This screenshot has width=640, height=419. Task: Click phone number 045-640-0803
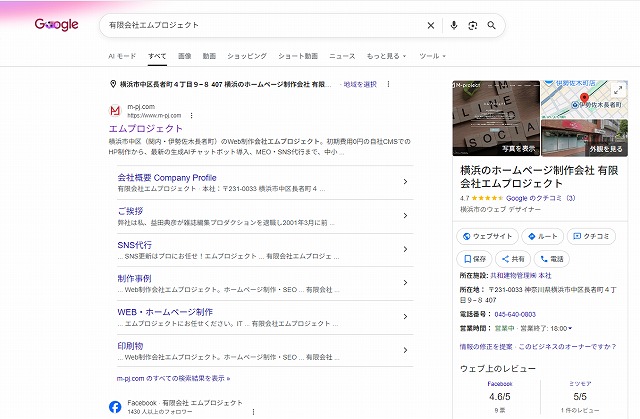click(515, 314)
